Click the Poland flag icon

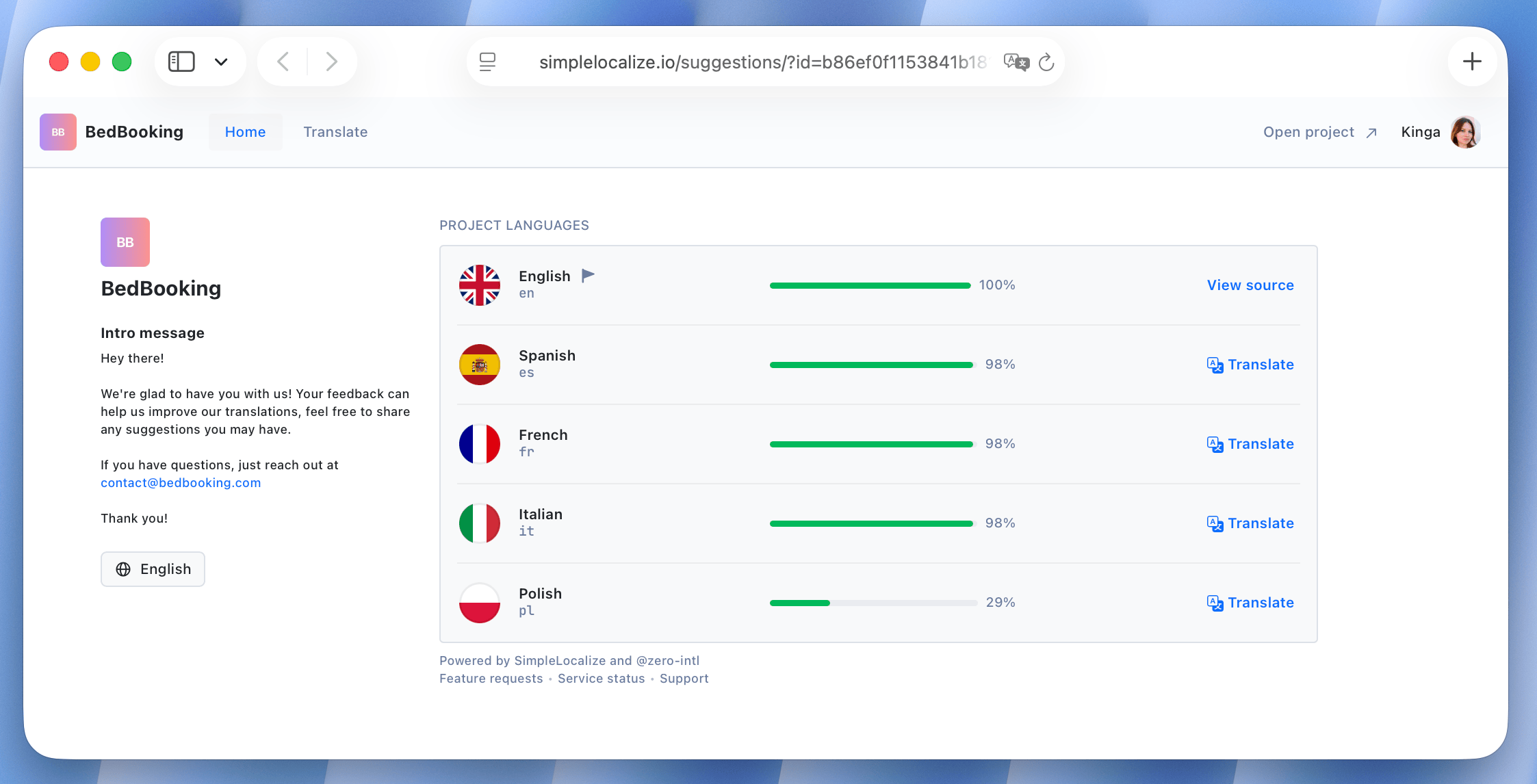coord(480,603)
